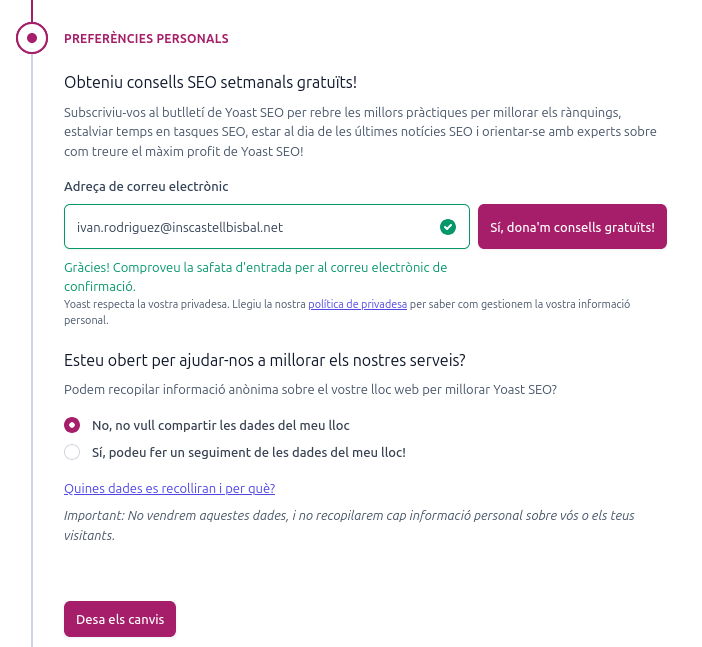Click the "Esteu obert per ajudar-nos" heading
This screenshot has height=647, width=702.
coord(265,359)
